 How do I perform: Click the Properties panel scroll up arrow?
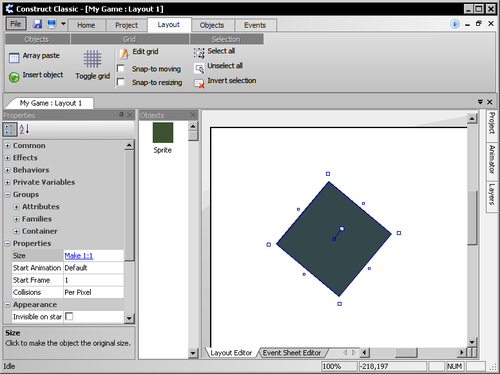click(x=129, y=145)
